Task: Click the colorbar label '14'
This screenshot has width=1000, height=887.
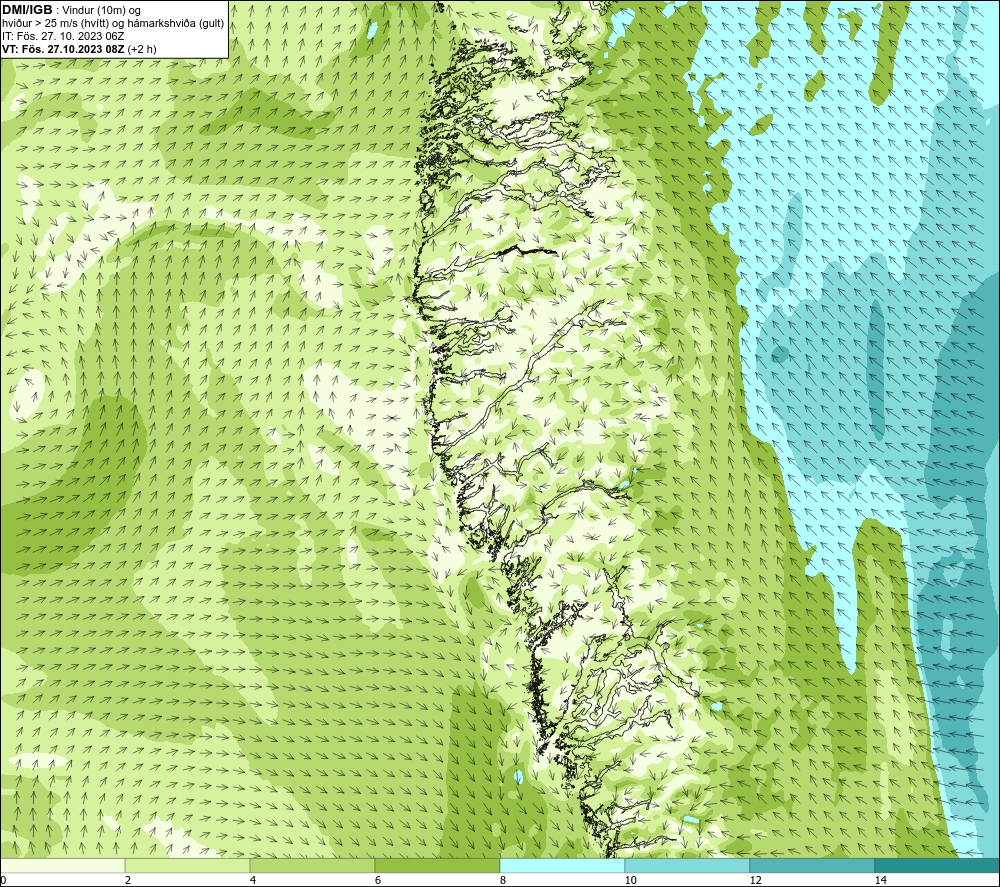Action: [881, 881]
